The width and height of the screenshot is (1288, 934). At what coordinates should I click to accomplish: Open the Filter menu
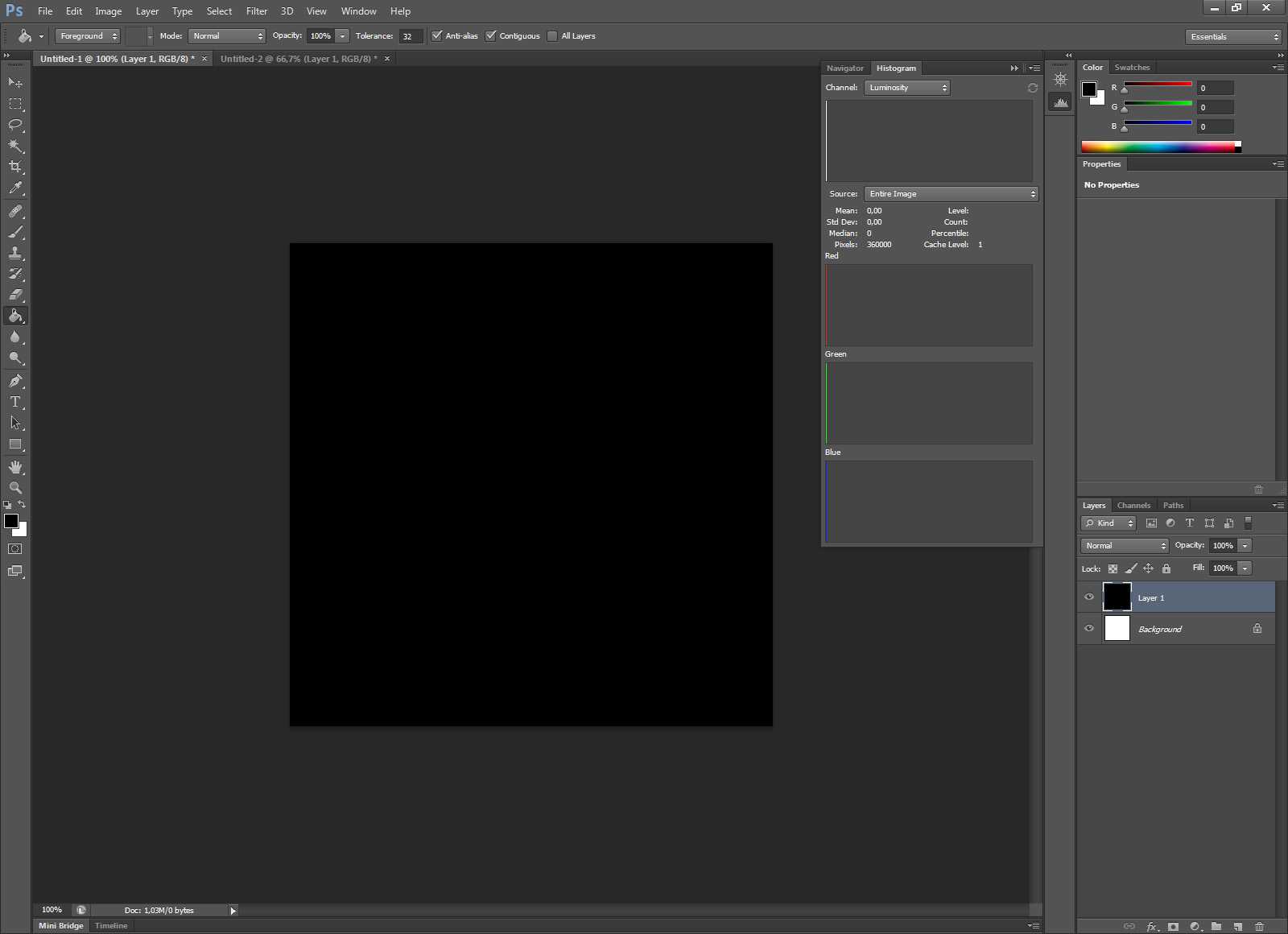[x=257, y=11]
